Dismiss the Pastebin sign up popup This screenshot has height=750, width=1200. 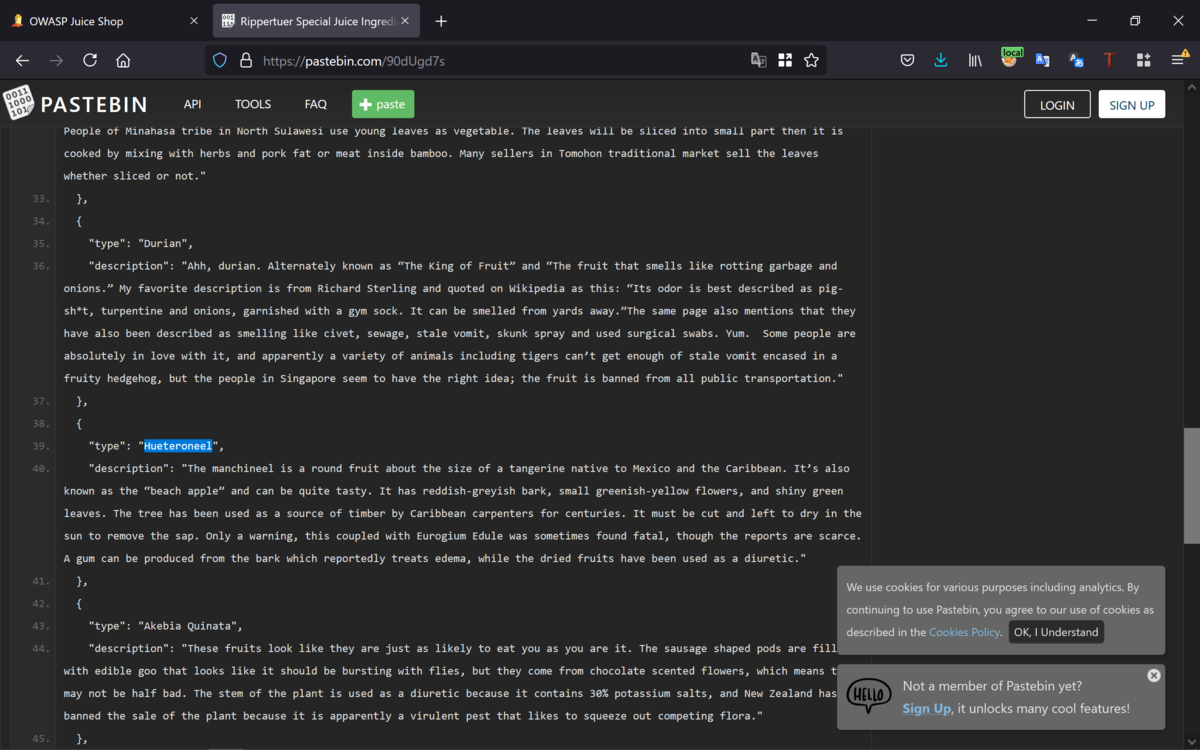(x=1154, y=675)
